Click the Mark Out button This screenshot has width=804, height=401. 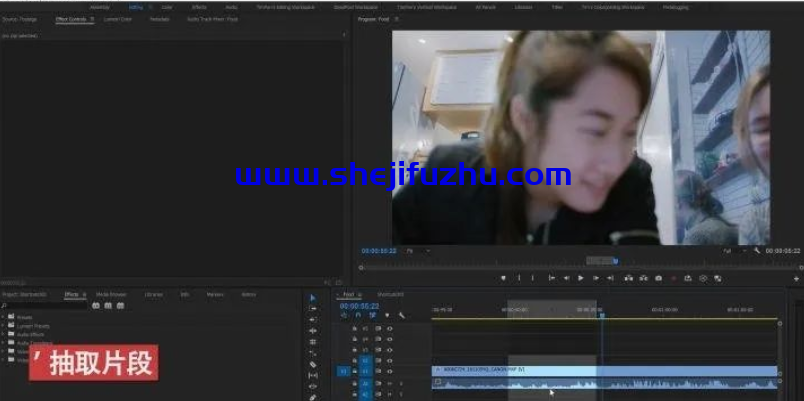(x=532, y=278)
